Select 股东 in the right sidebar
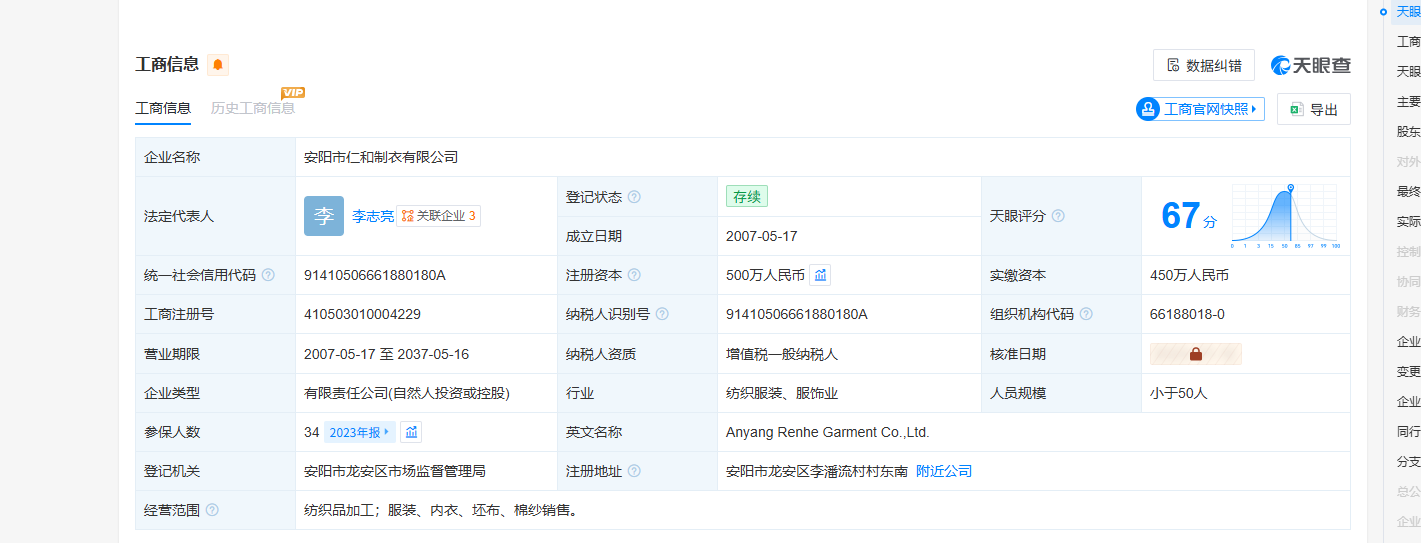Viewport: 1421px width, 543px height. pyautogui.click(x=1408, y=131)
